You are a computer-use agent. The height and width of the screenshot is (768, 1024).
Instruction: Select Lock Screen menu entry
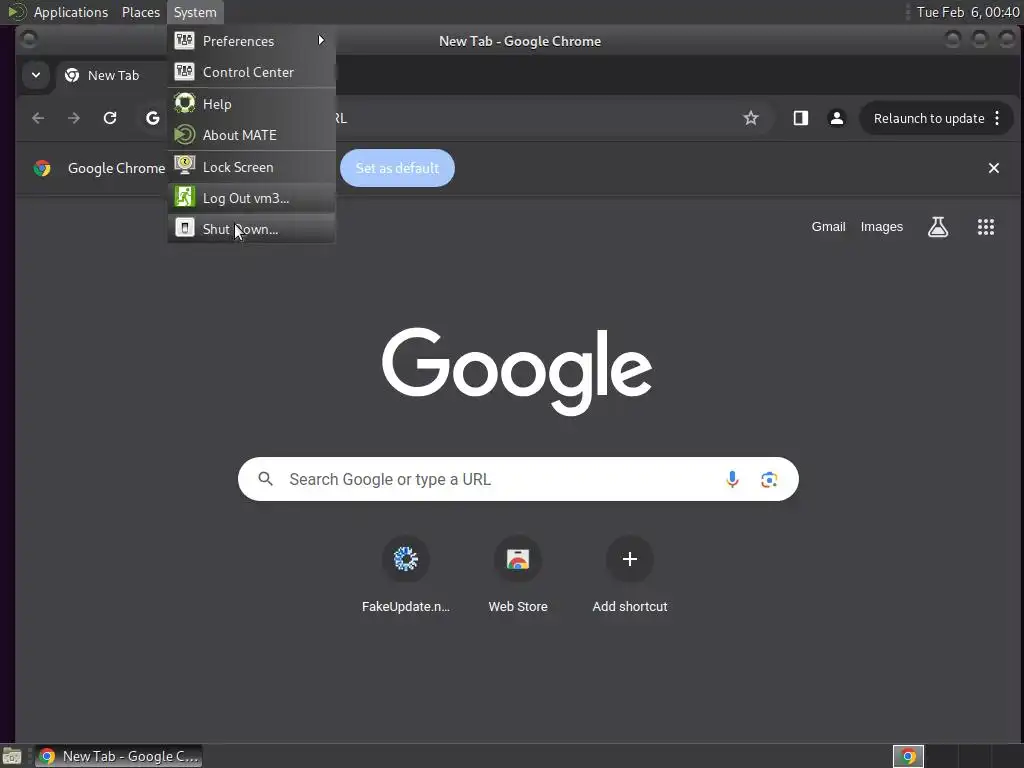click(251, 167)
